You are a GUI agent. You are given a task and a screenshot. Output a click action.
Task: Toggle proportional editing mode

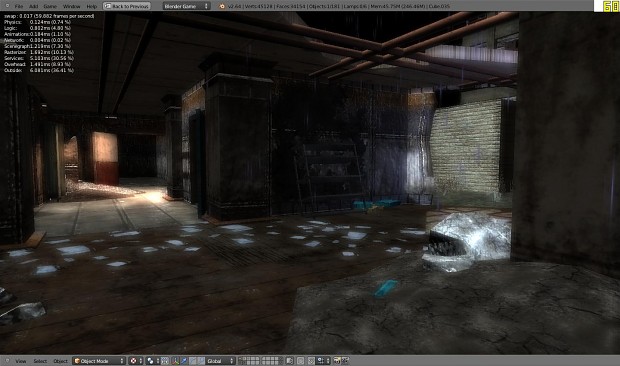301,360
